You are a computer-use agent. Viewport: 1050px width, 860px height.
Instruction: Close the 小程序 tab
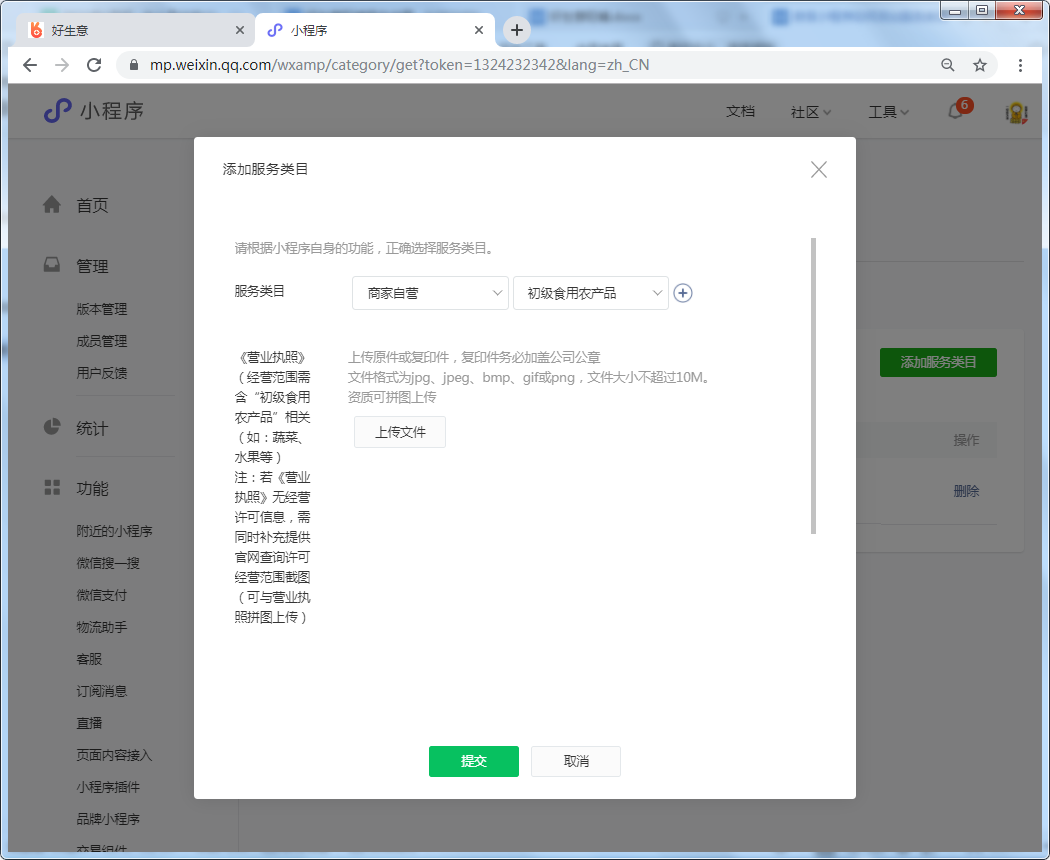point(479,30)
